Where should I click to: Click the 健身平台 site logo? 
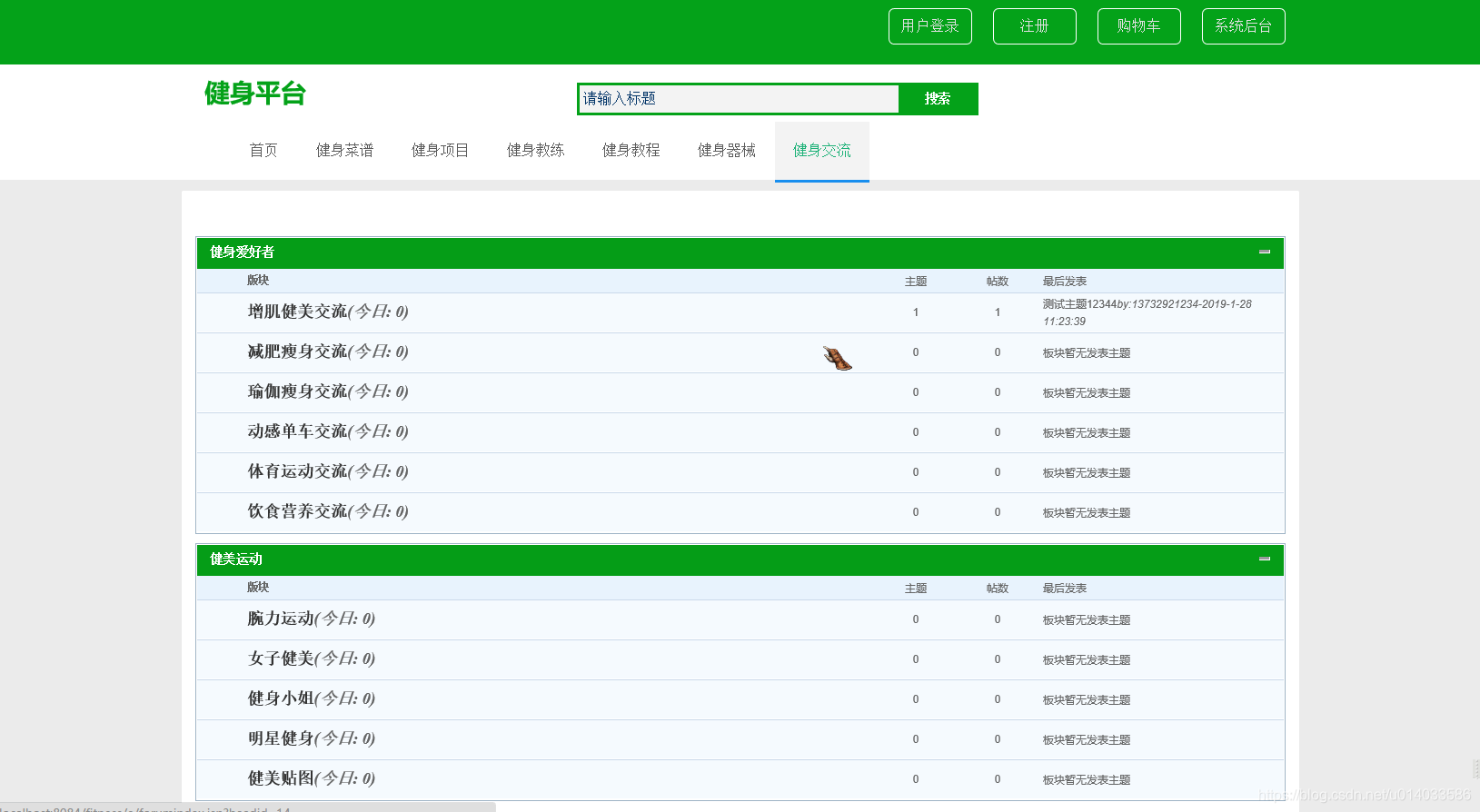(x=255, y=93)
